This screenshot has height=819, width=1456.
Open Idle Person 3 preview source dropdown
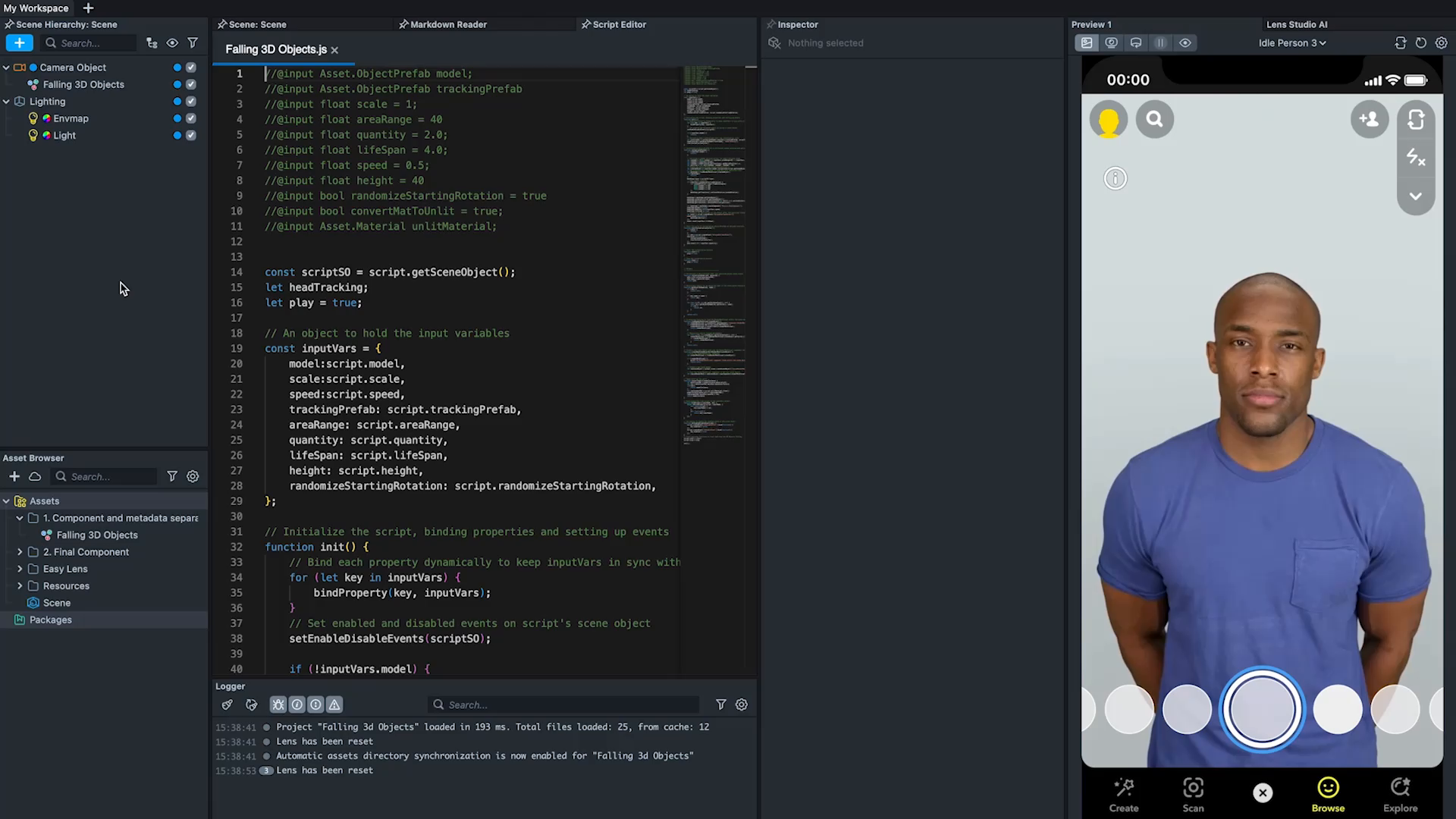pos(1292,43)
